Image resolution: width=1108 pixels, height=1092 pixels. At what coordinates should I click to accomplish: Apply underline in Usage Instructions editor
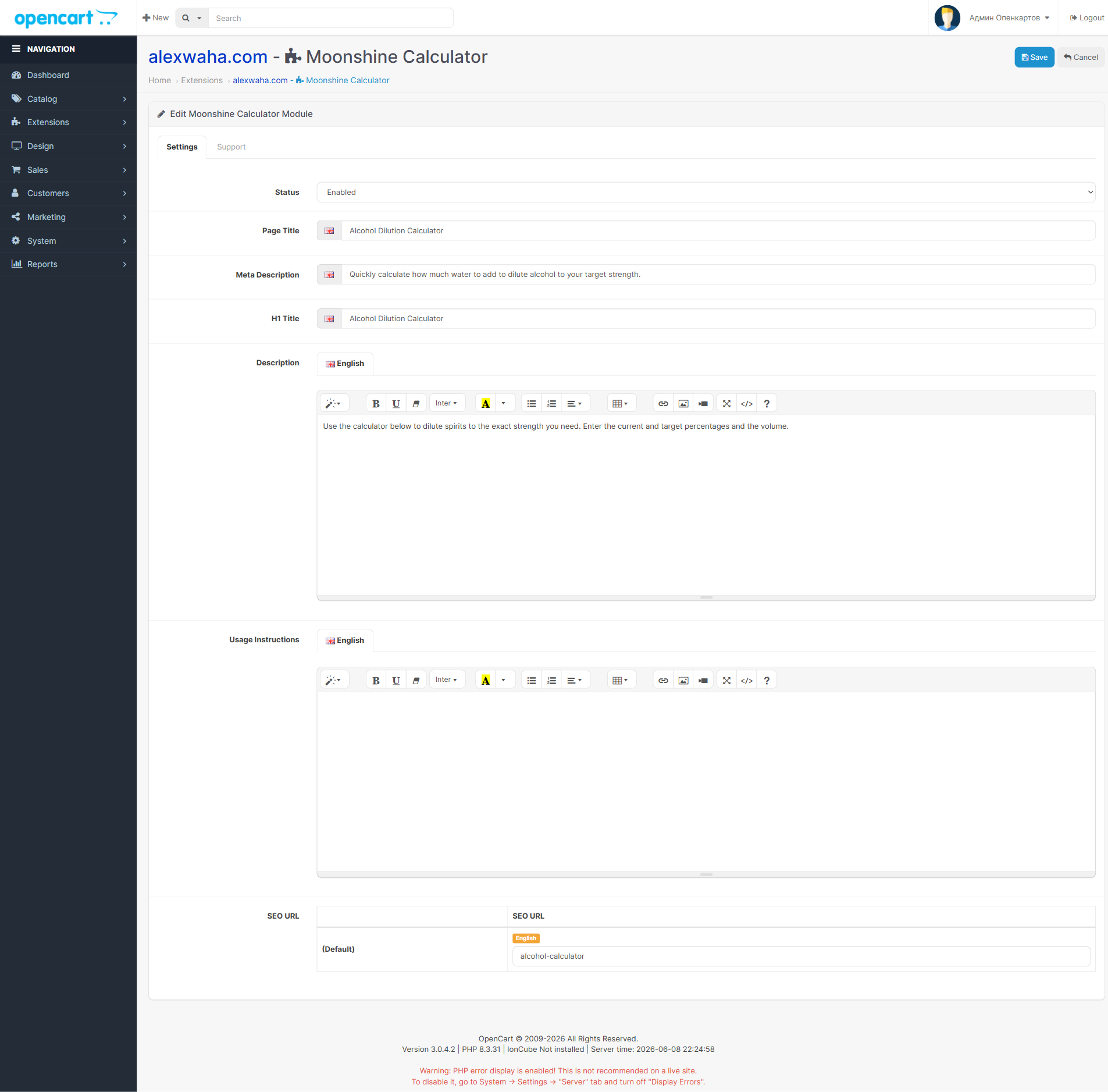396,680
